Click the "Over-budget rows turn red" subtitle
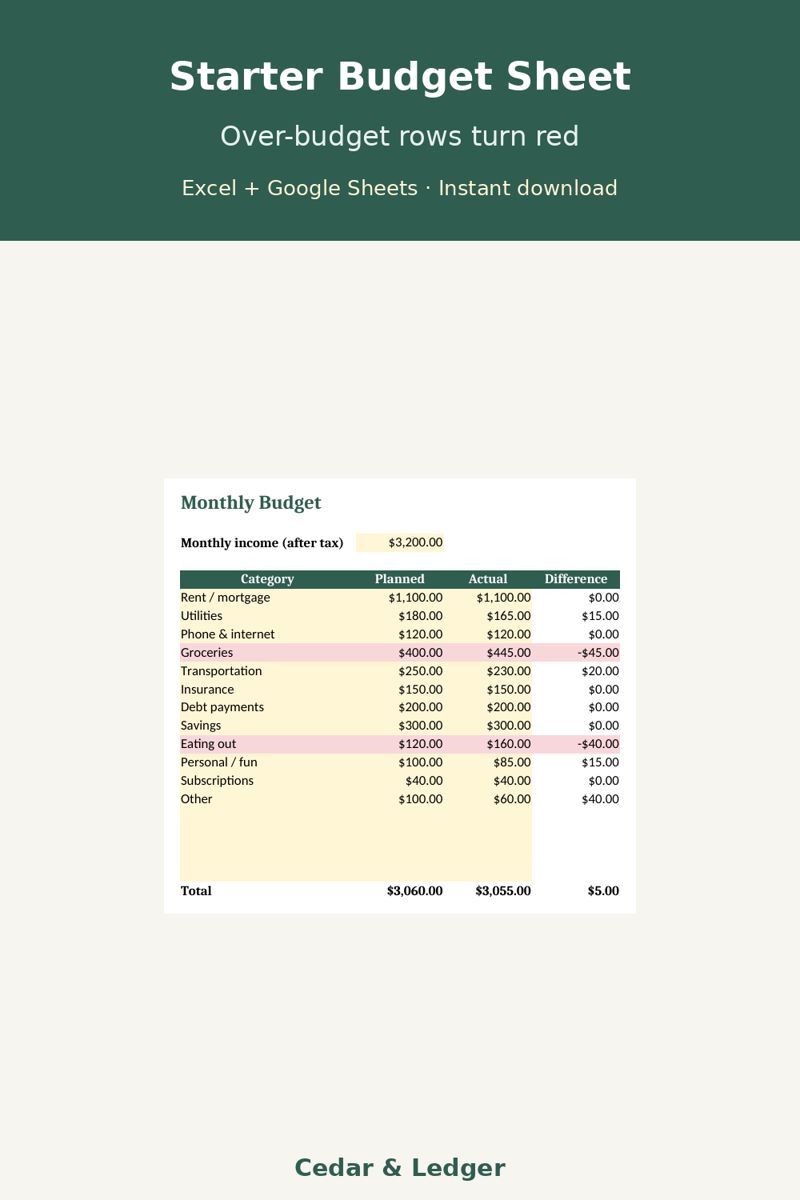 point(400,136)
